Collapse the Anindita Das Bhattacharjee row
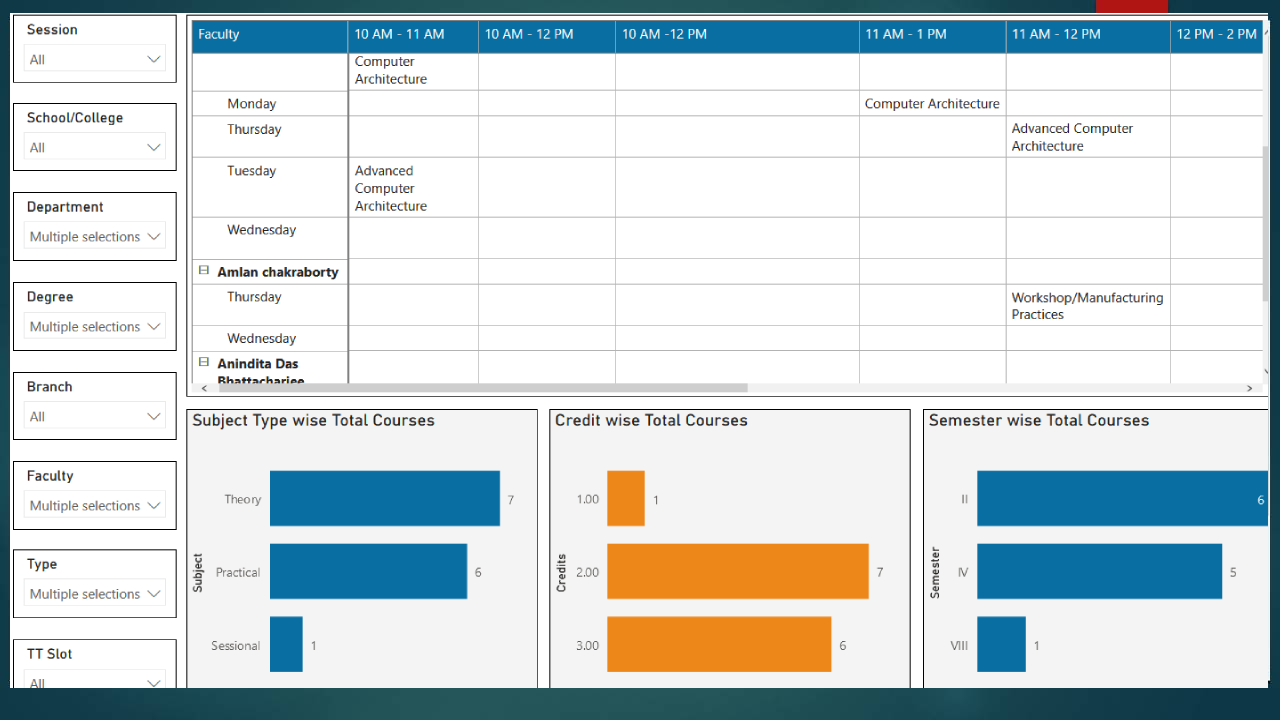Viewport: 1280px width, 720px height. click(203, 363)
